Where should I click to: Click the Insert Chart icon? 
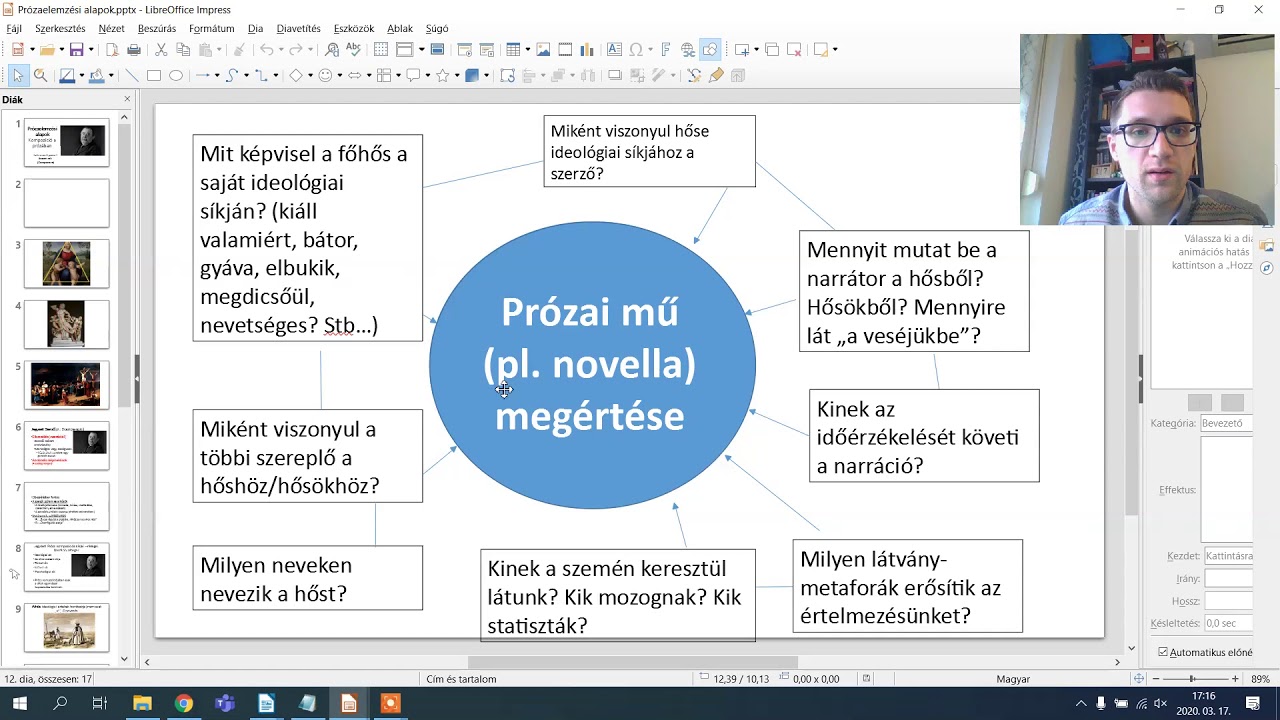pos(587,50)
